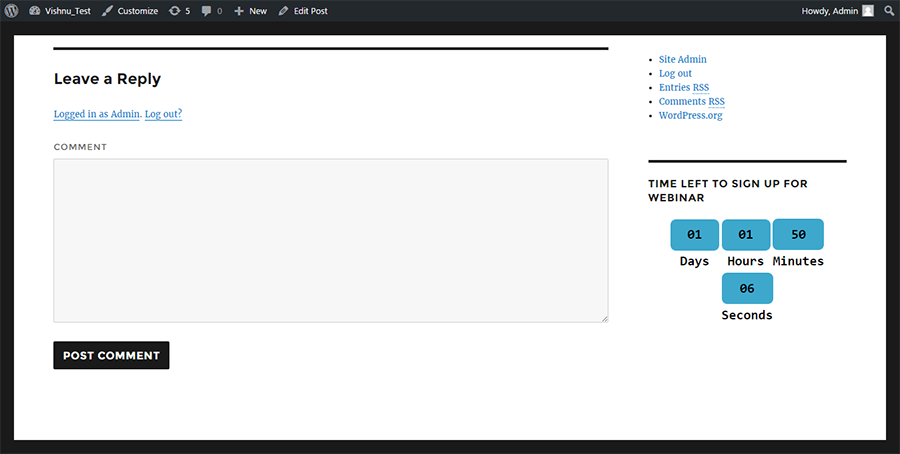Screen dimensions: 900x454
Task: Open the Site Admin sidebar link
Action: pos(682,59)
